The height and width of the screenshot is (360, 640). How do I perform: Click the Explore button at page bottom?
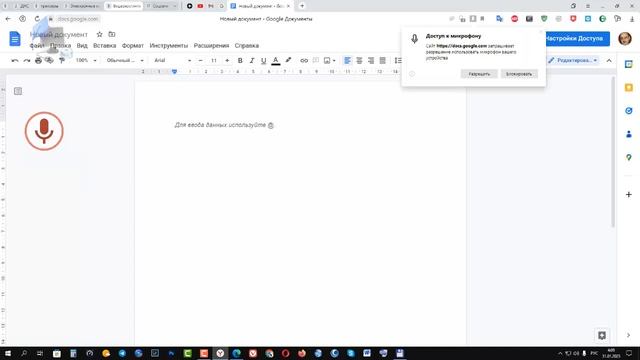(x=602, y=336)
